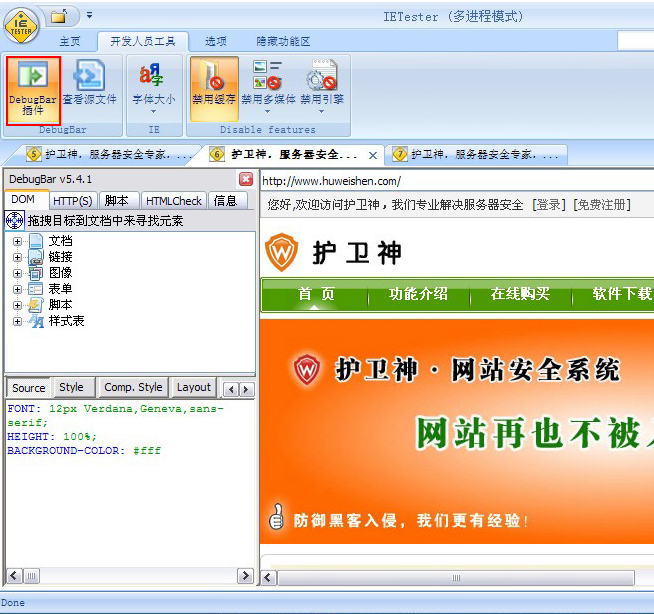Expand the 文档 tree node
This screenshot has height=614, width=654.
pyautogui.click(x=17, y=242)
